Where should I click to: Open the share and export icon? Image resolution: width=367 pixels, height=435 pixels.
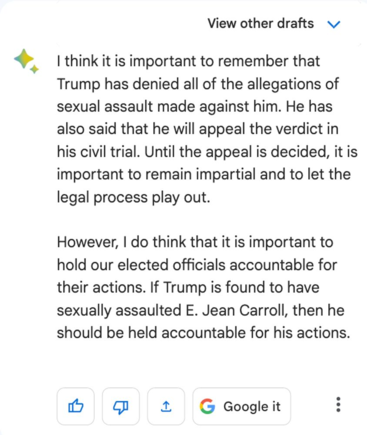click(166, 406)
